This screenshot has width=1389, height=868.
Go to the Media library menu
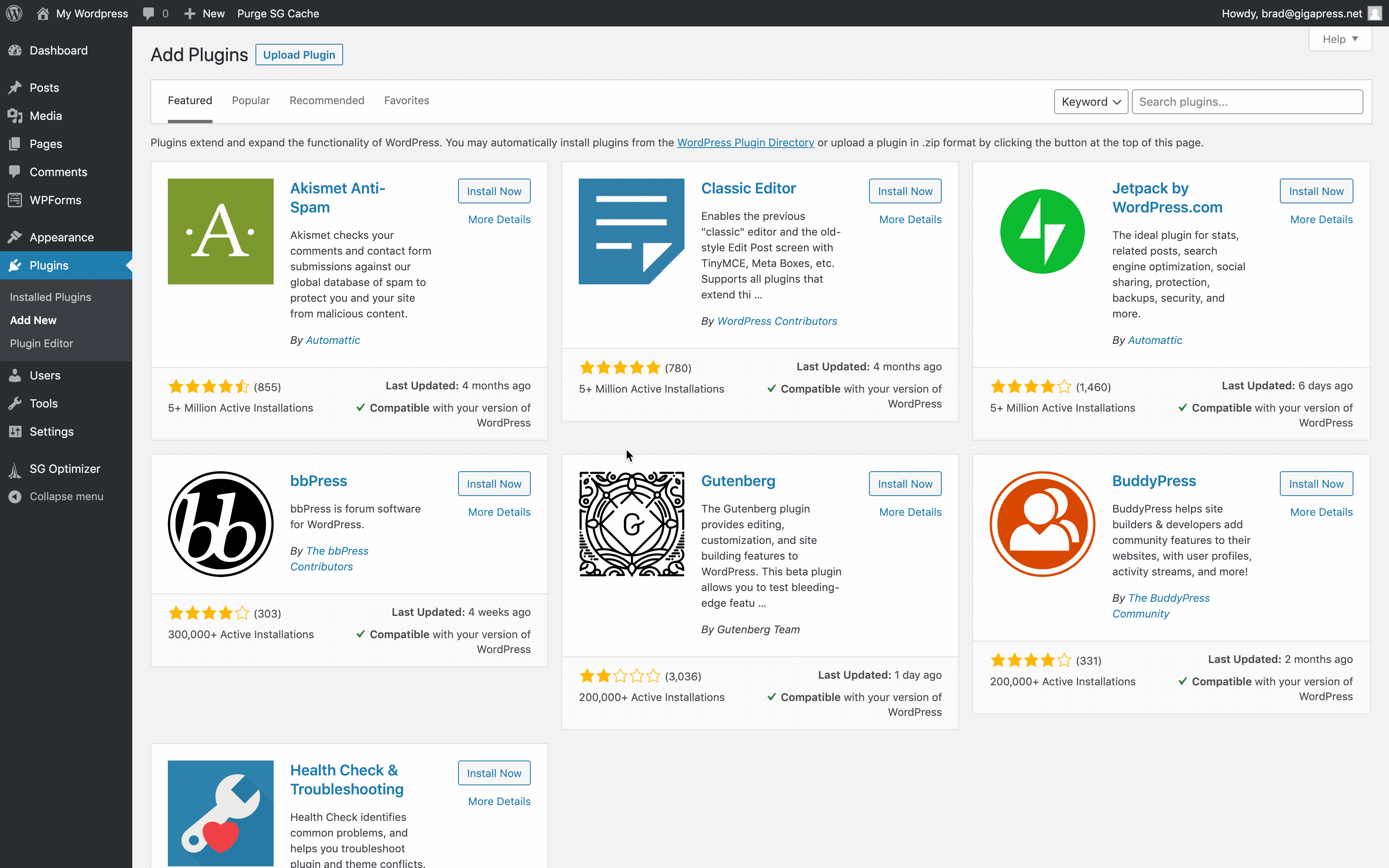(66, 116)
